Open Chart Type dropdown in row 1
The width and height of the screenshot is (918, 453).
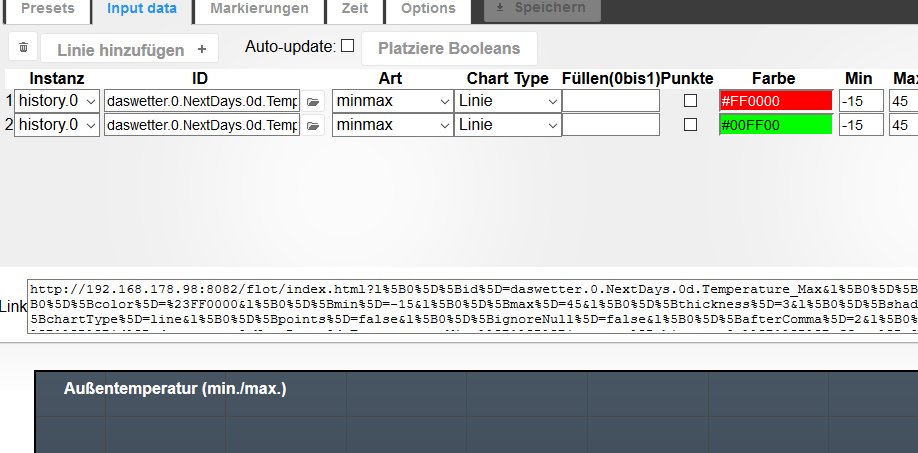[508, 101]
